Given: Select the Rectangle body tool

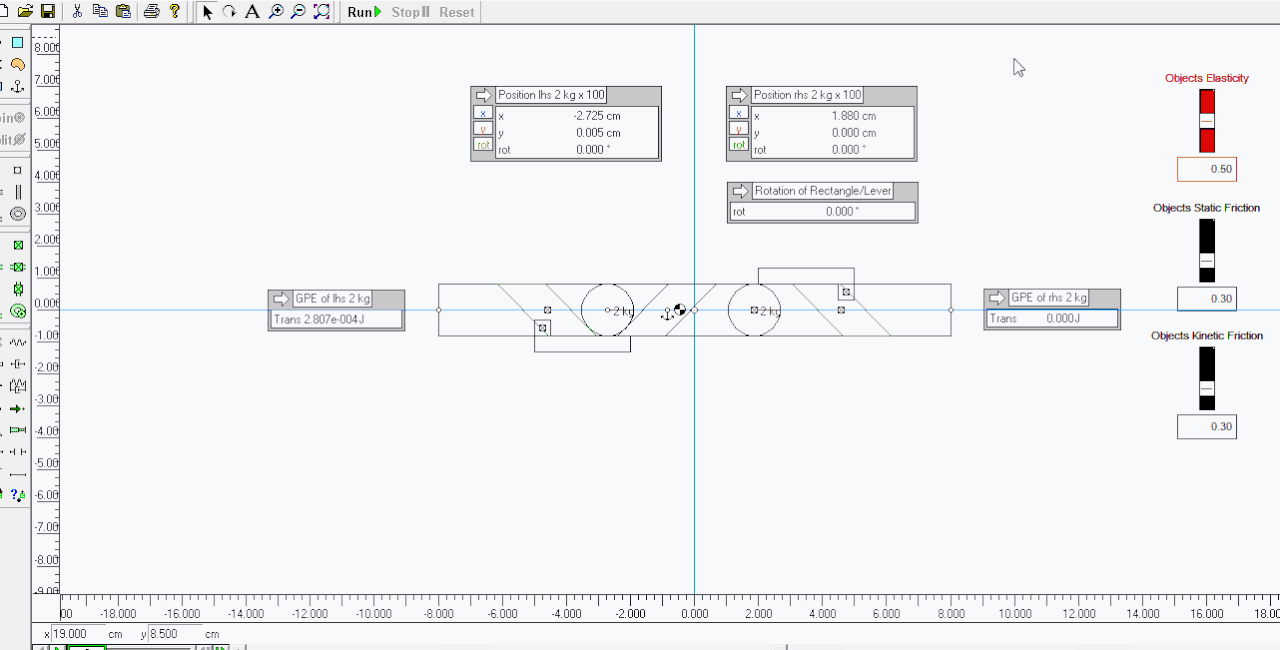Looking at the screenshot, I should [18, 43].
